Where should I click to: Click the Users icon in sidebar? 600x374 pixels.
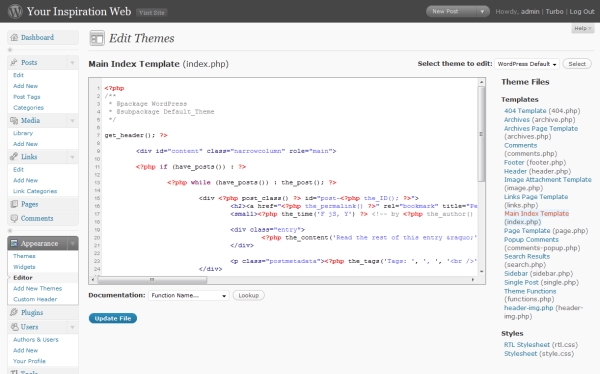pos(14,327)
